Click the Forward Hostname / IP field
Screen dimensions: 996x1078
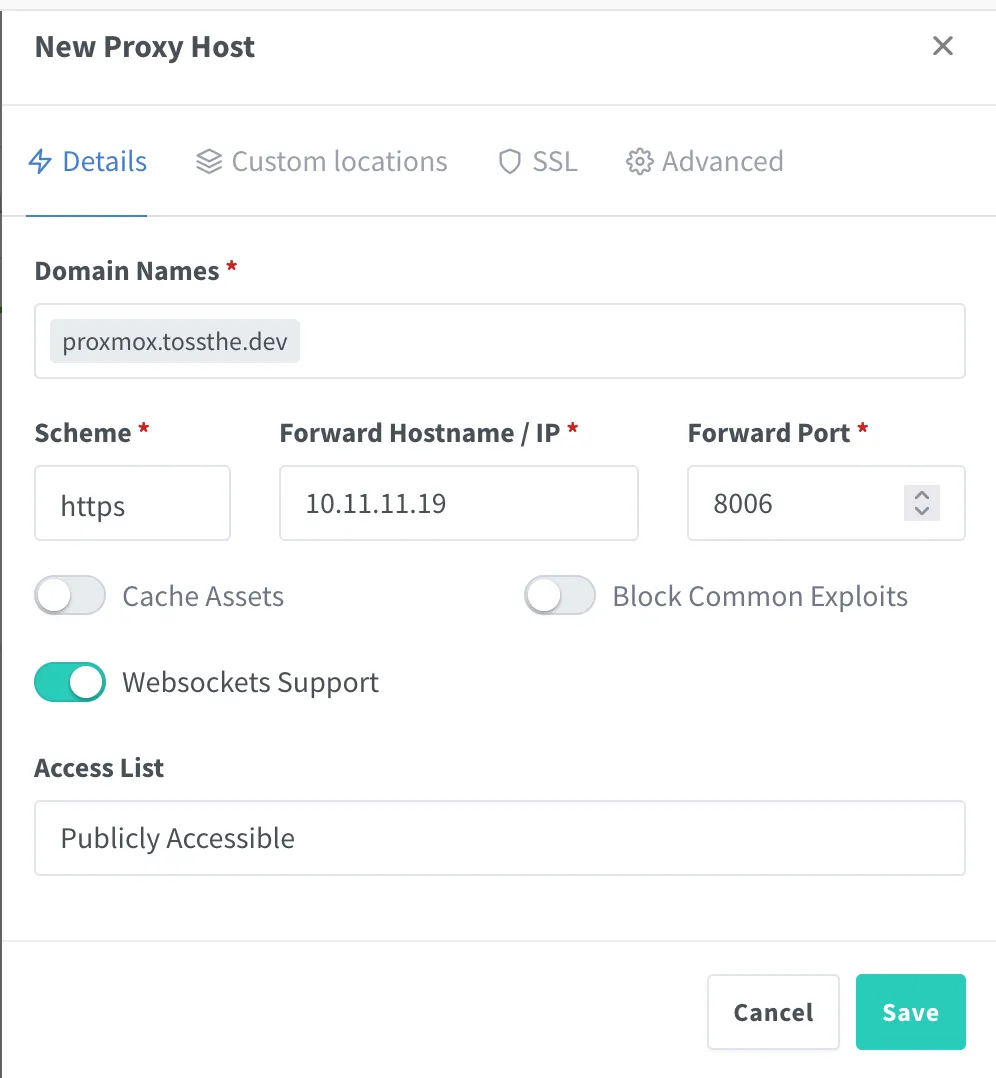[458, 503]
